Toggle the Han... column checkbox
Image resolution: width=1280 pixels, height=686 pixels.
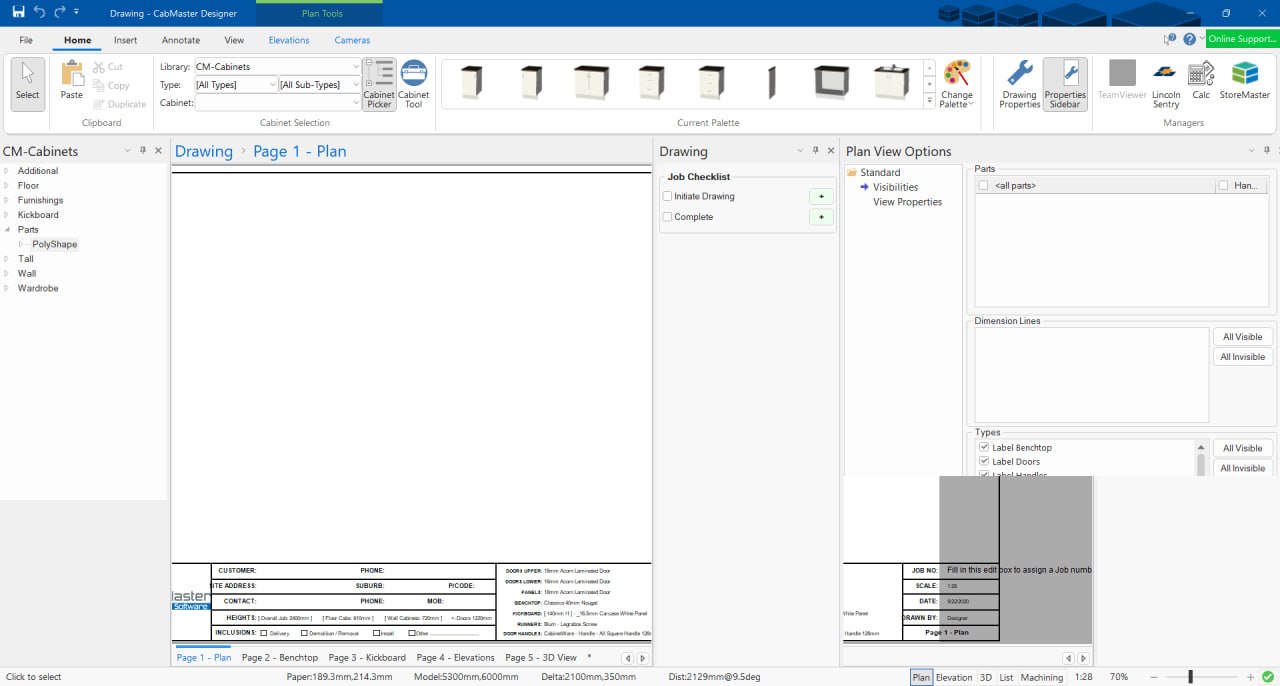1223,186
